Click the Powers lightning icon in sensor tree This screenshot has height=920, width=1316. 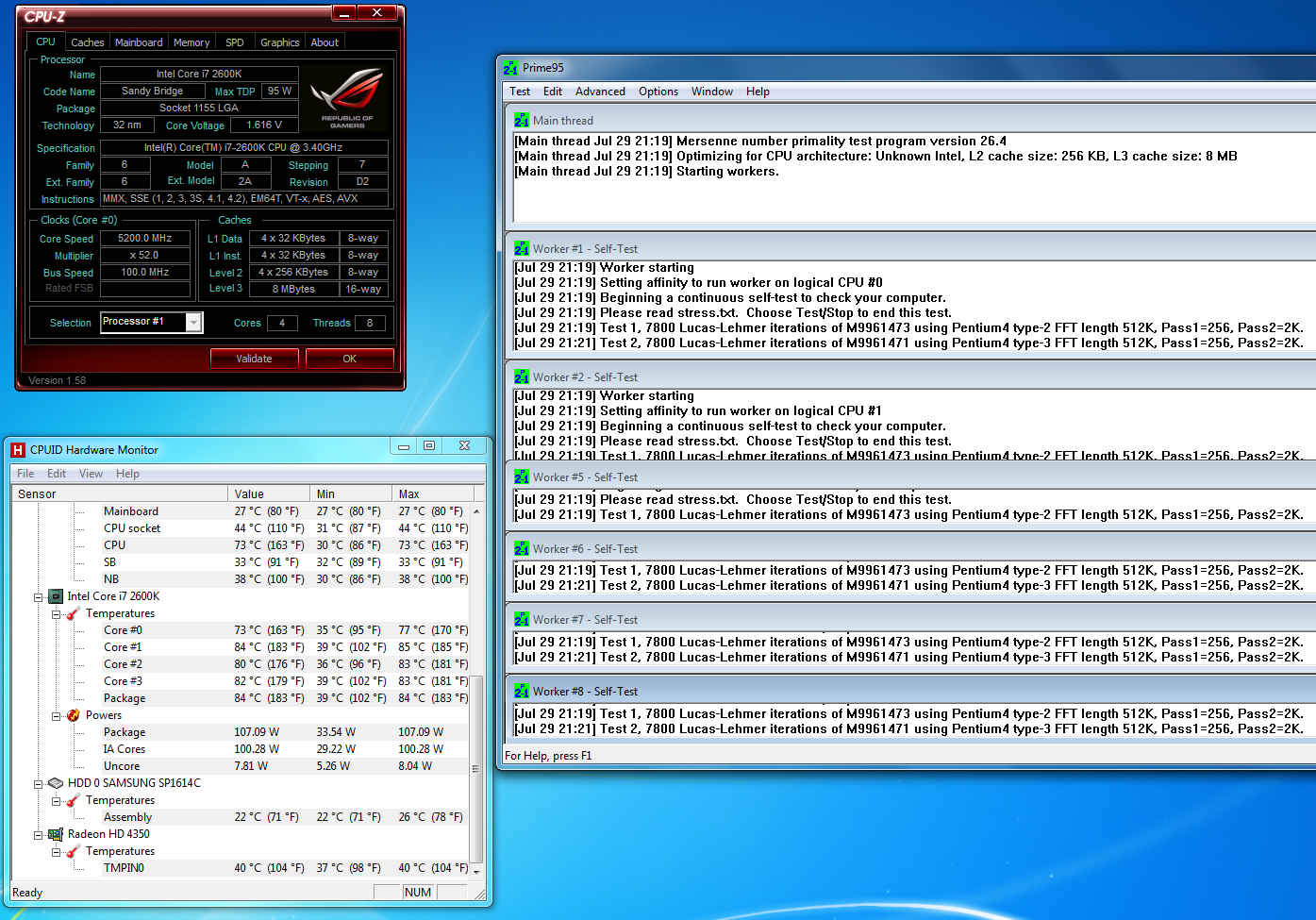(x=73, y=715)
